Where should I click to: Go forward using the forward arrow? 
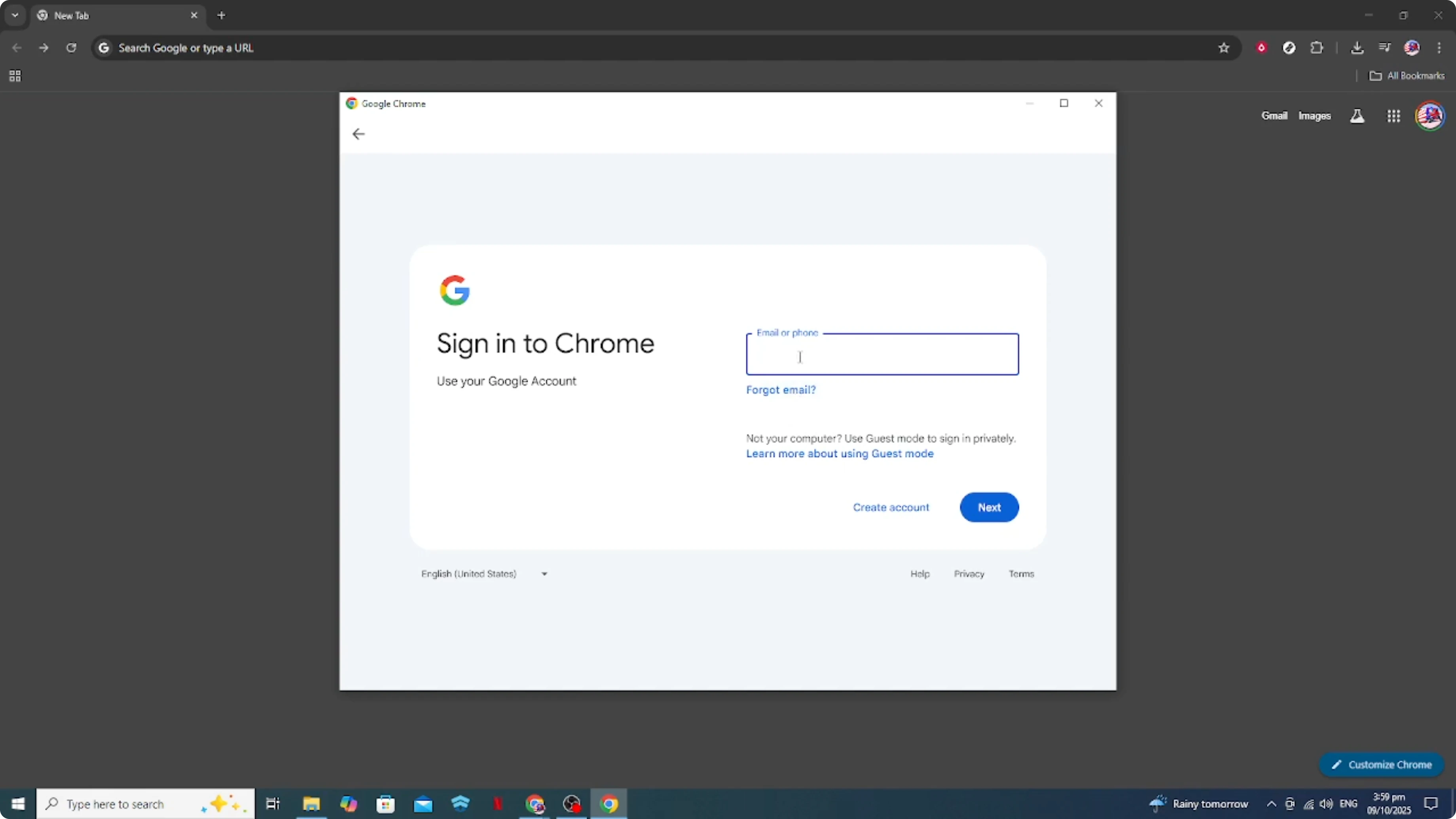(x=44, y=48)
